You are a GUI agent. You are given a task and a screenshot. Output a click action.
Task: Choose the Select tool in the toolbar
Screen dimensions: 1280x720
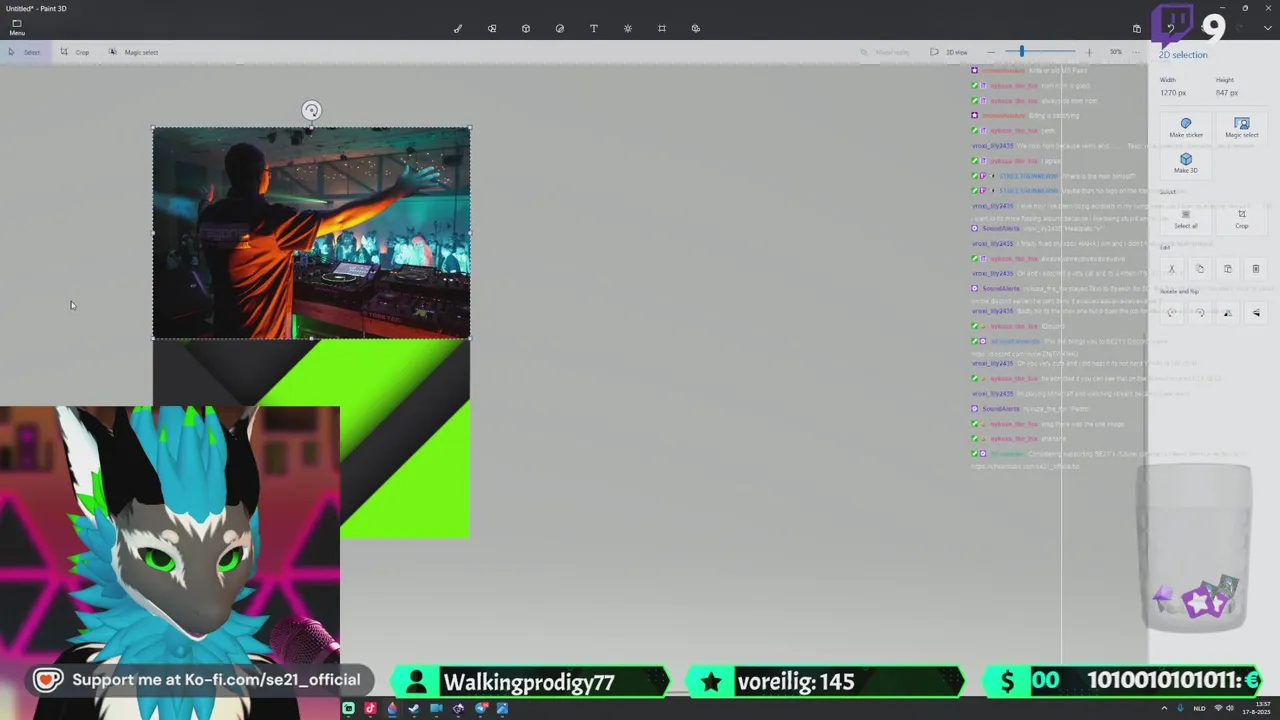[24, 52]
